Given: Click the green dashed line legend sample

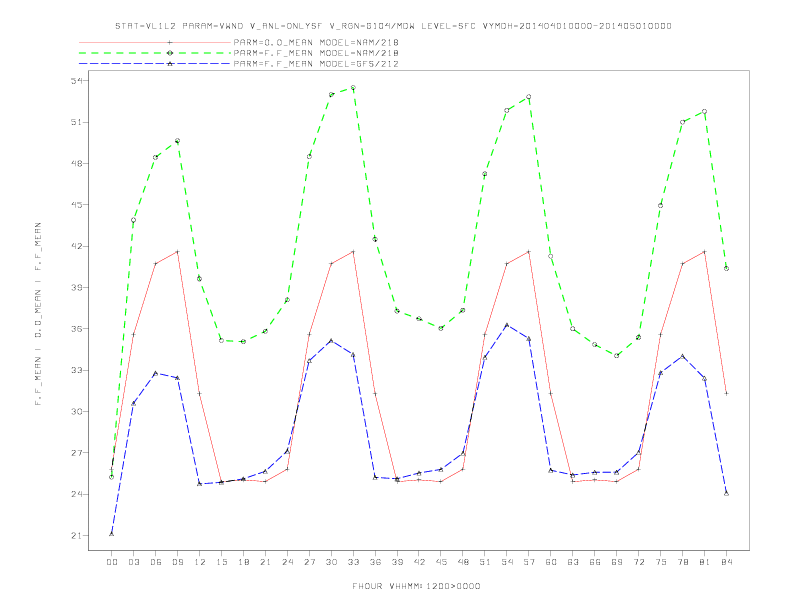Looking at the screenshot, I should pyautogui.click(x=155, y=53).
